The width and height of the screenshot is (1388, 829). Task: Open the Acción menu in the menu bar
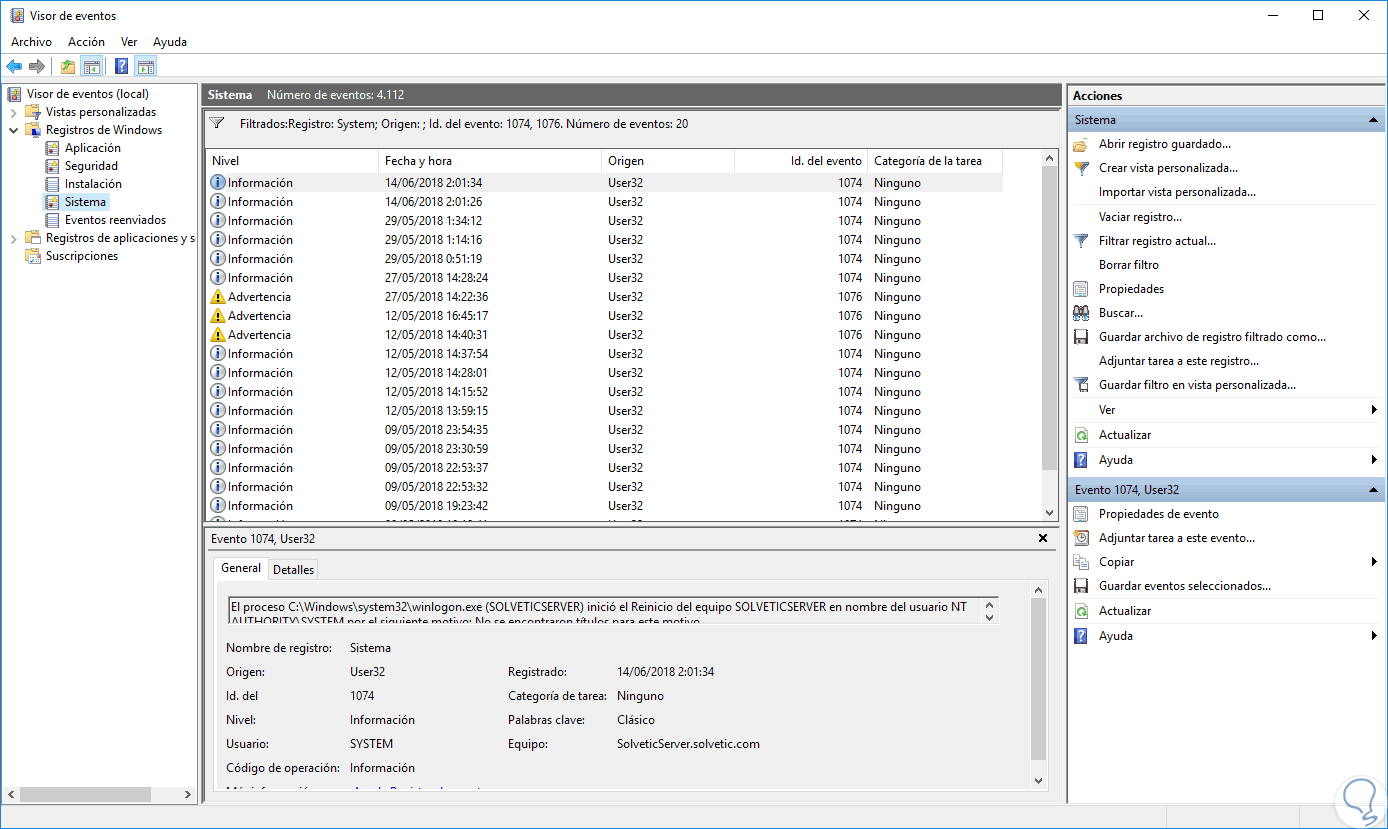click(x=86, y=42)
